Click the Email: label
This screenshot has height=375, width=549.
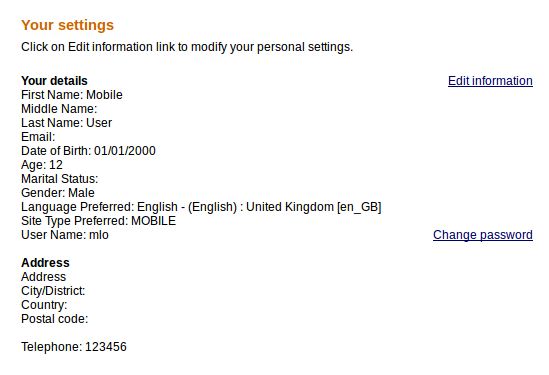point(38,137)
